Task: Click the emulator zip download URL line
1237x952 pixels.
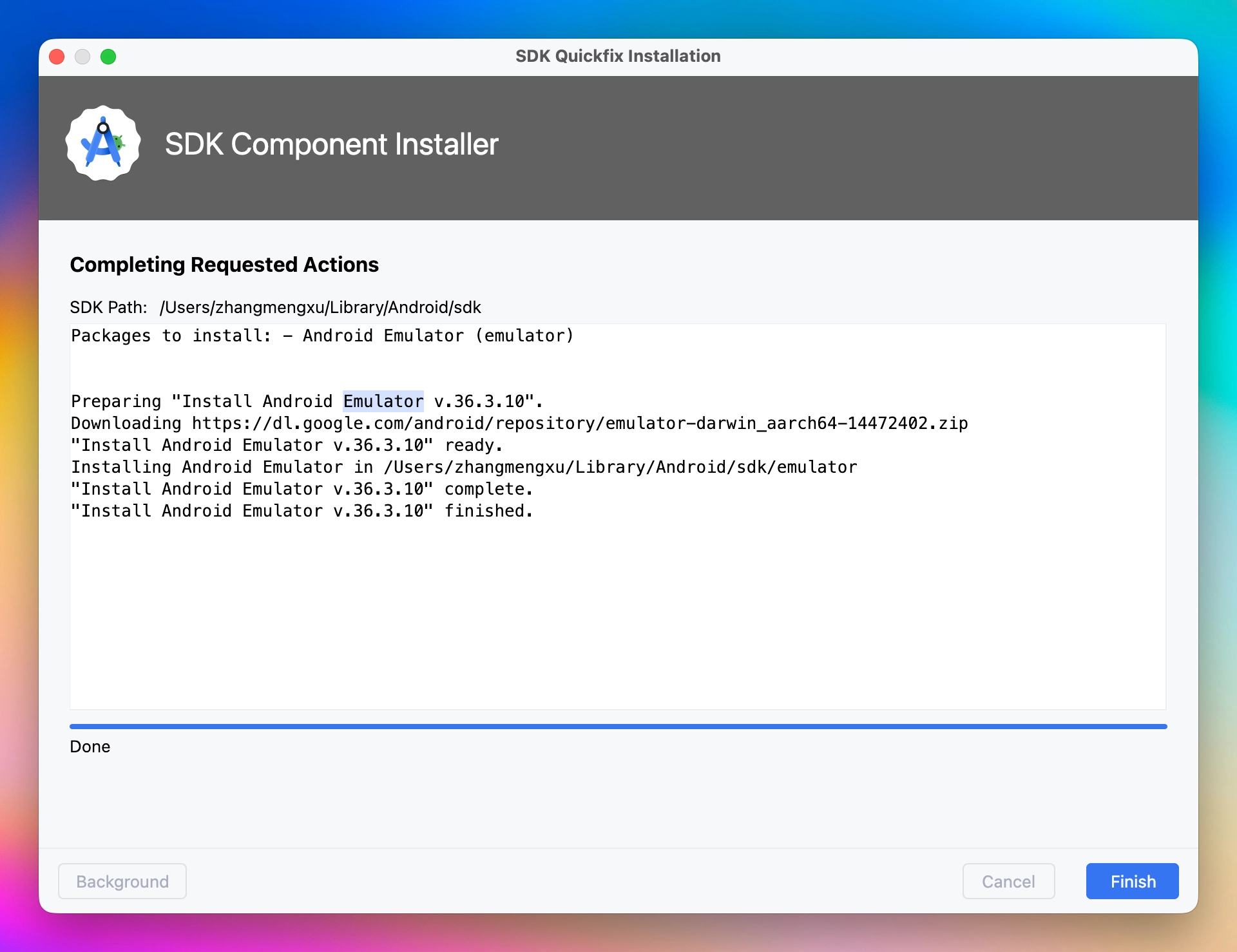Action: (519, 423)
